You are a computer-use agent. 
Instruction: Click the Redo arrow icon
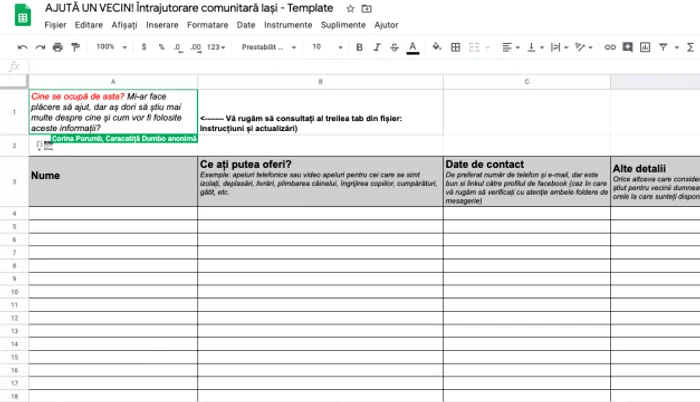pos(40,47)
